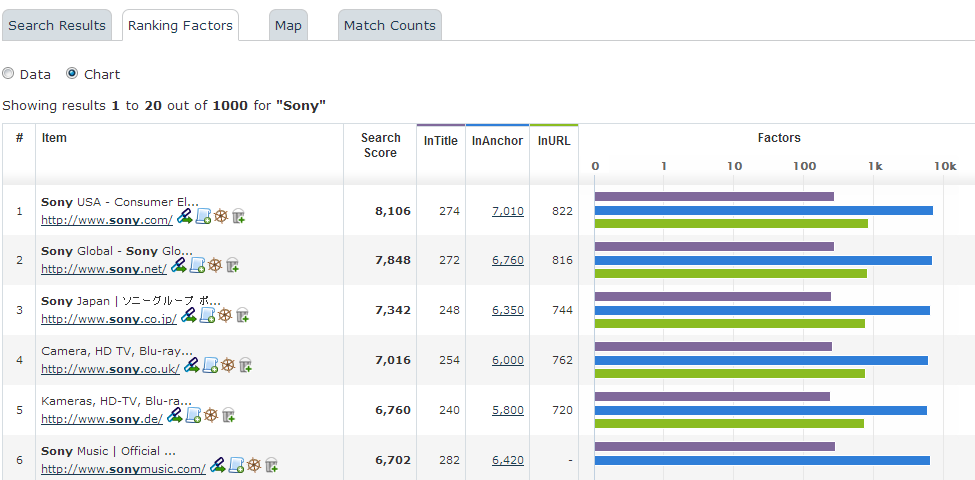Open the http://www.sony.de/ link
The height and width of the screenshot is (480, 975).
click(x=102, y=418)
